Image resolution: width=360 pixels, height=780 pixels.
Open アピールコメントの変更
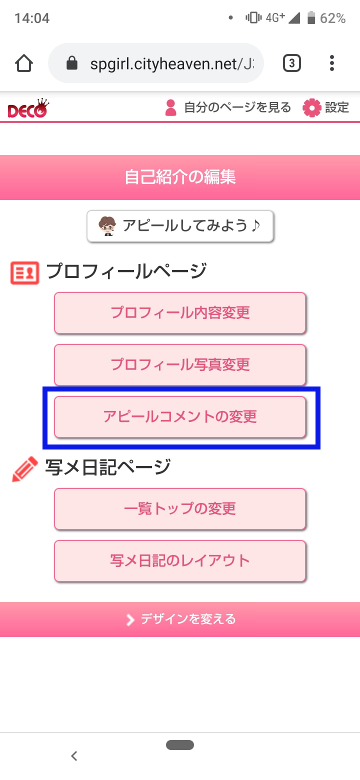point(180,416)
